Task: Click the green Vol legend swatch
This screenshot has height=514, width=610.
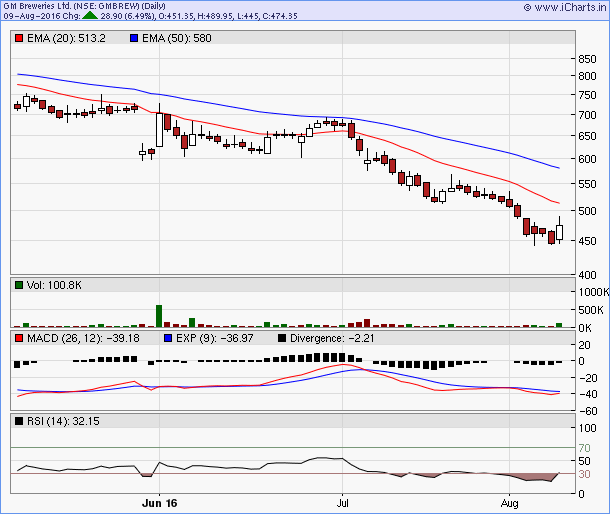Action: (18, 285)
